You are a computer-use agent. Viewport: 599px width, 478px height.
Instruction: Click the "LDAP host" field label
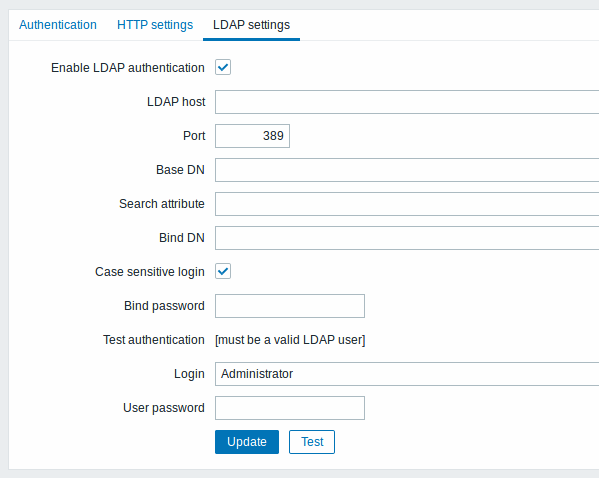coord(176,102)
